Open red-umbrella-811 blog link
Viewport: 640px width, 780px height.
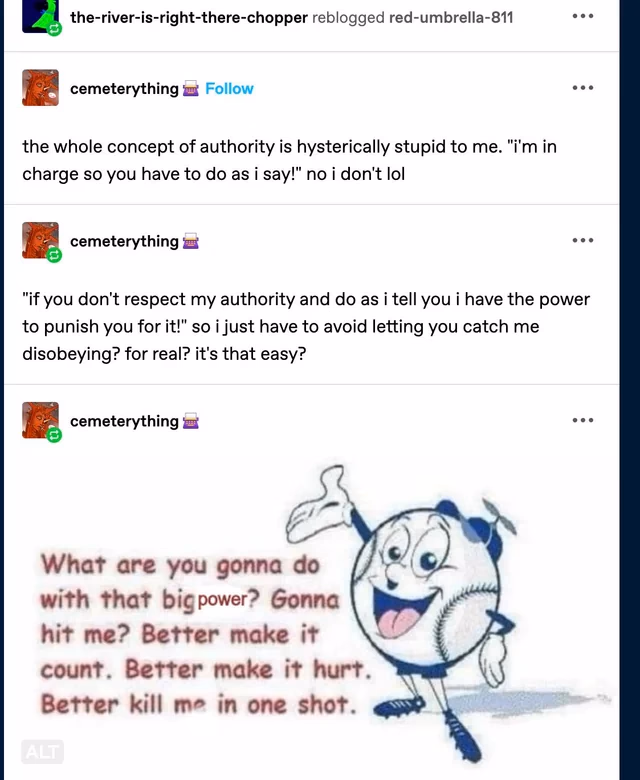tap(451, 17)
